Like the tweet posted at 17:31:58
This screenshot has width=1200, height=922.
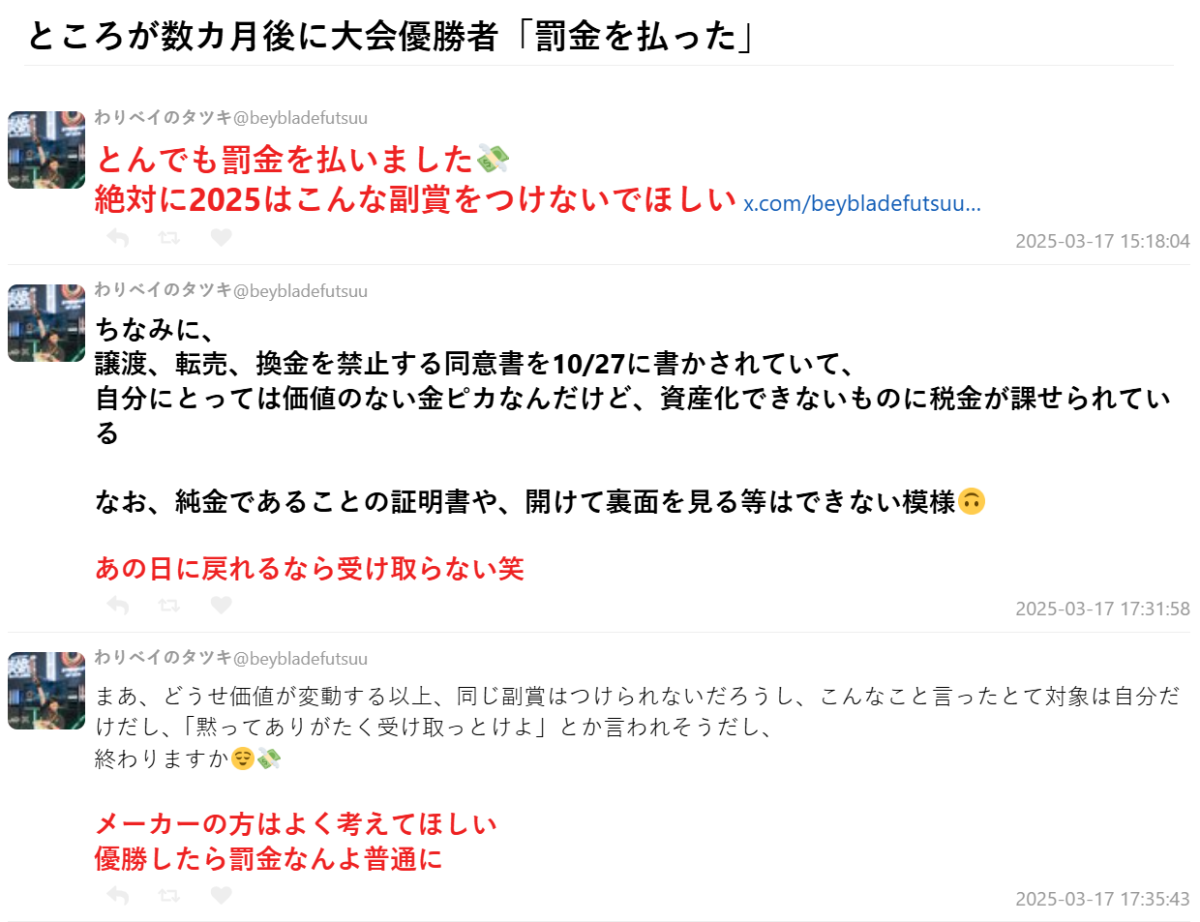coord(221,606)
